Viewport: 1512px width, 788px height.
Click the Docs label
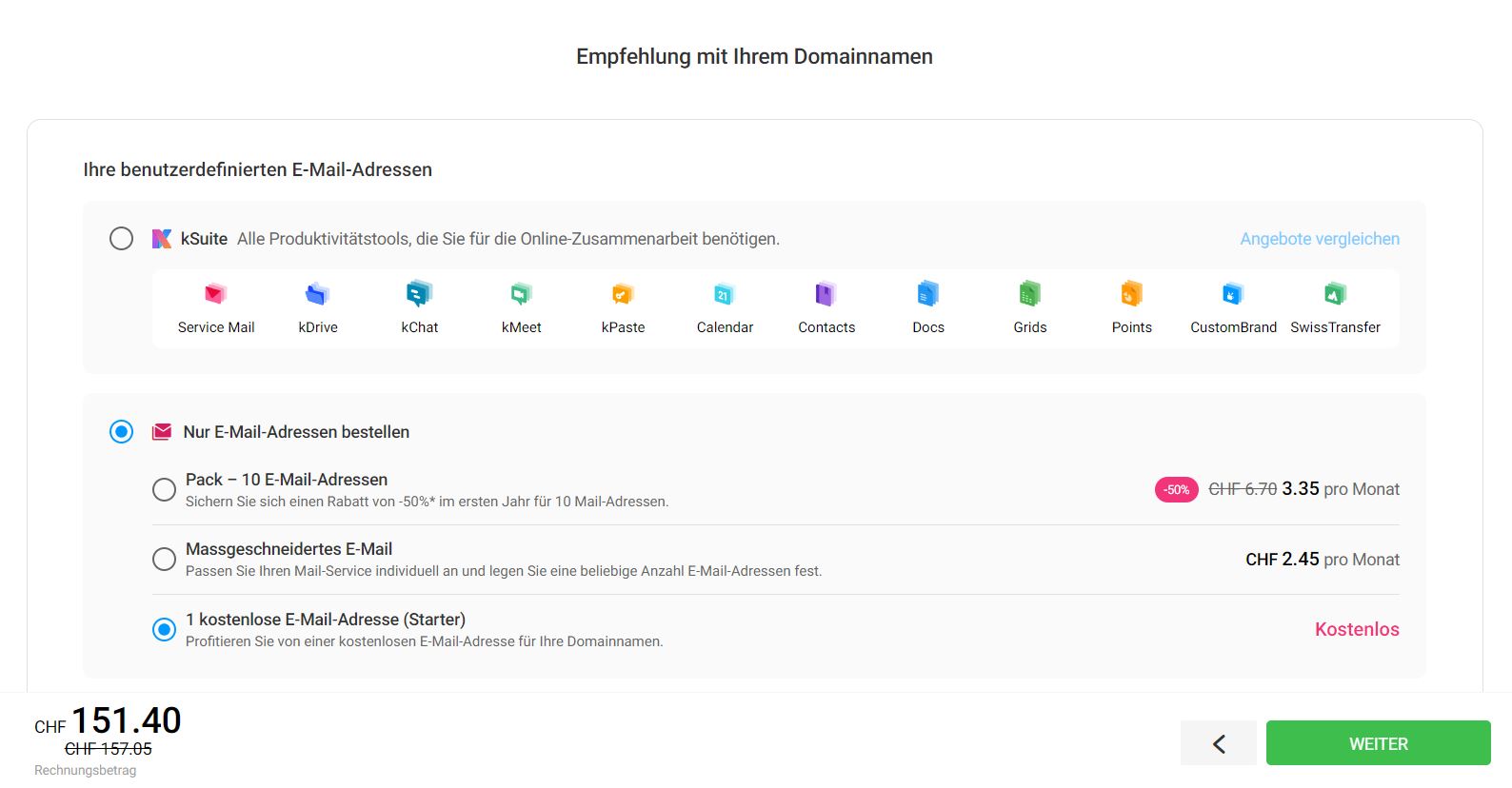pos(928,327)
